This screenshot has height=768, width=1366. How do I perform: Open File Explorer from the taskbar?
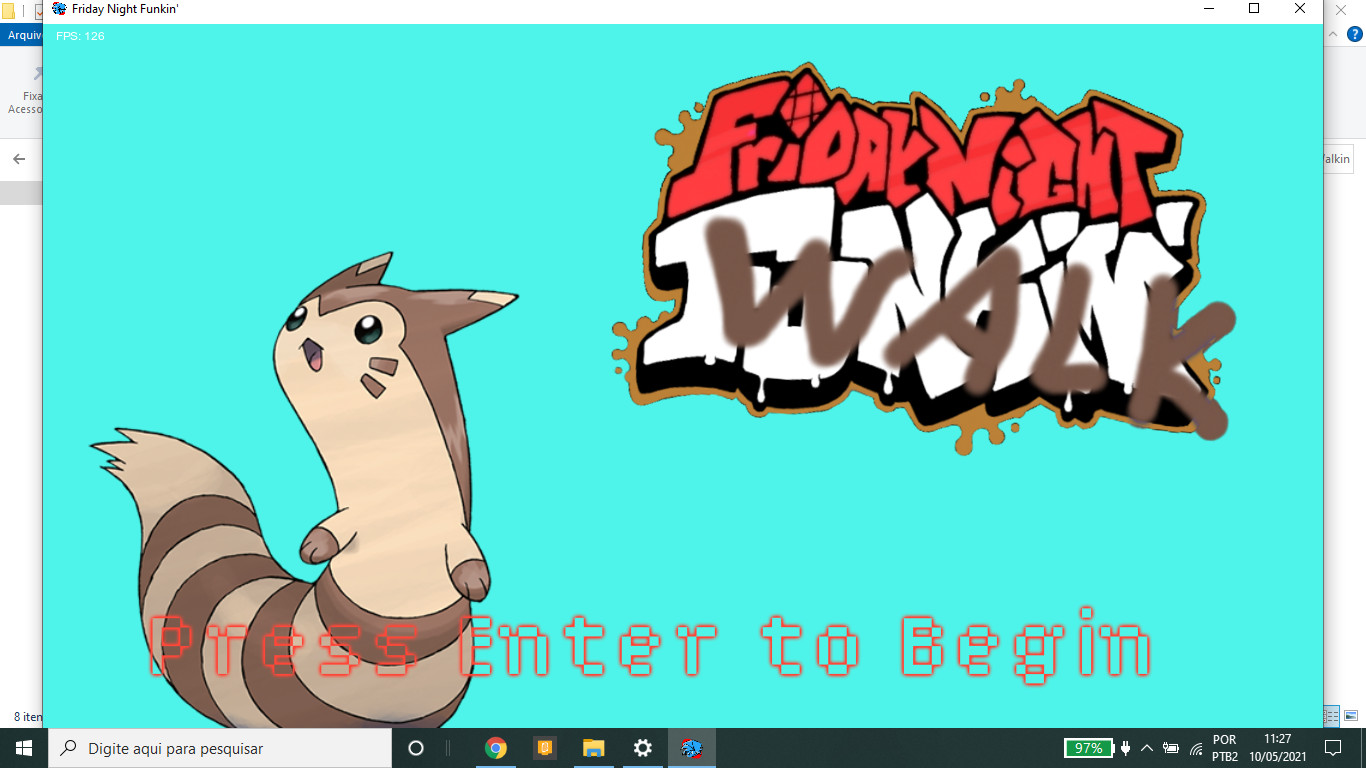593,748
